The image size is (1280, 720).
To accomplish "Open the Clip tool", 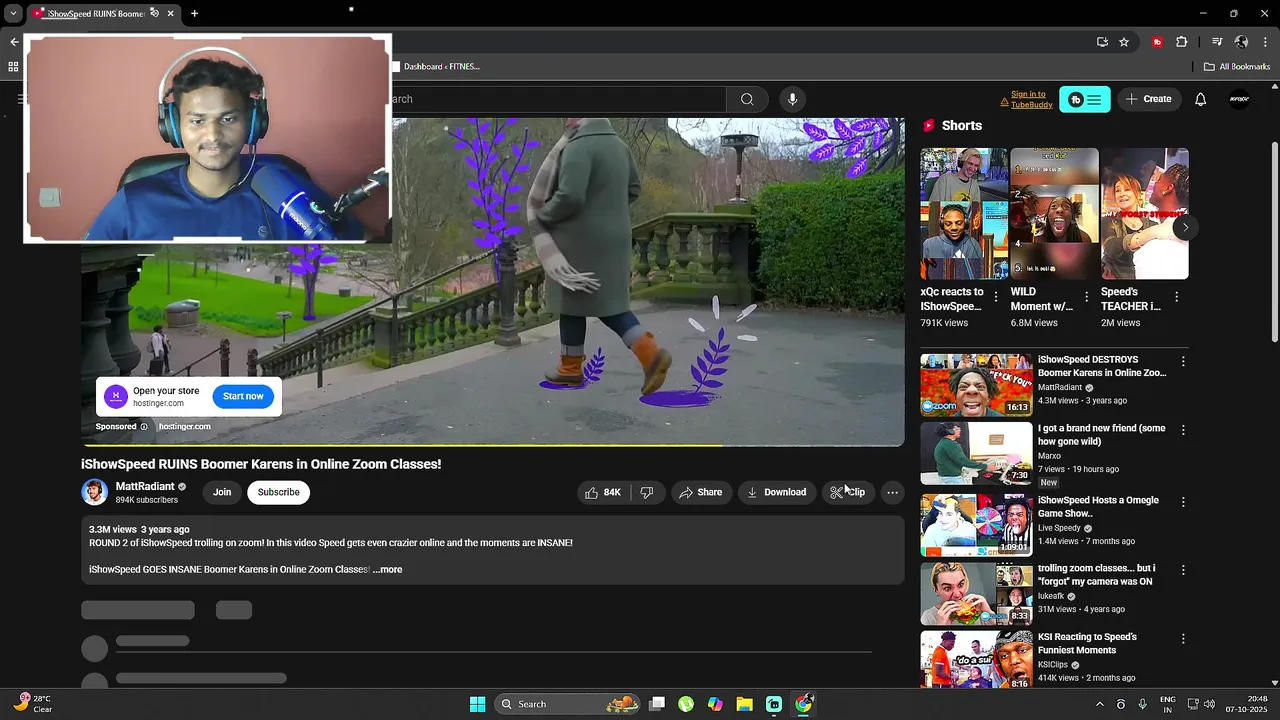I will coord(848,492).
